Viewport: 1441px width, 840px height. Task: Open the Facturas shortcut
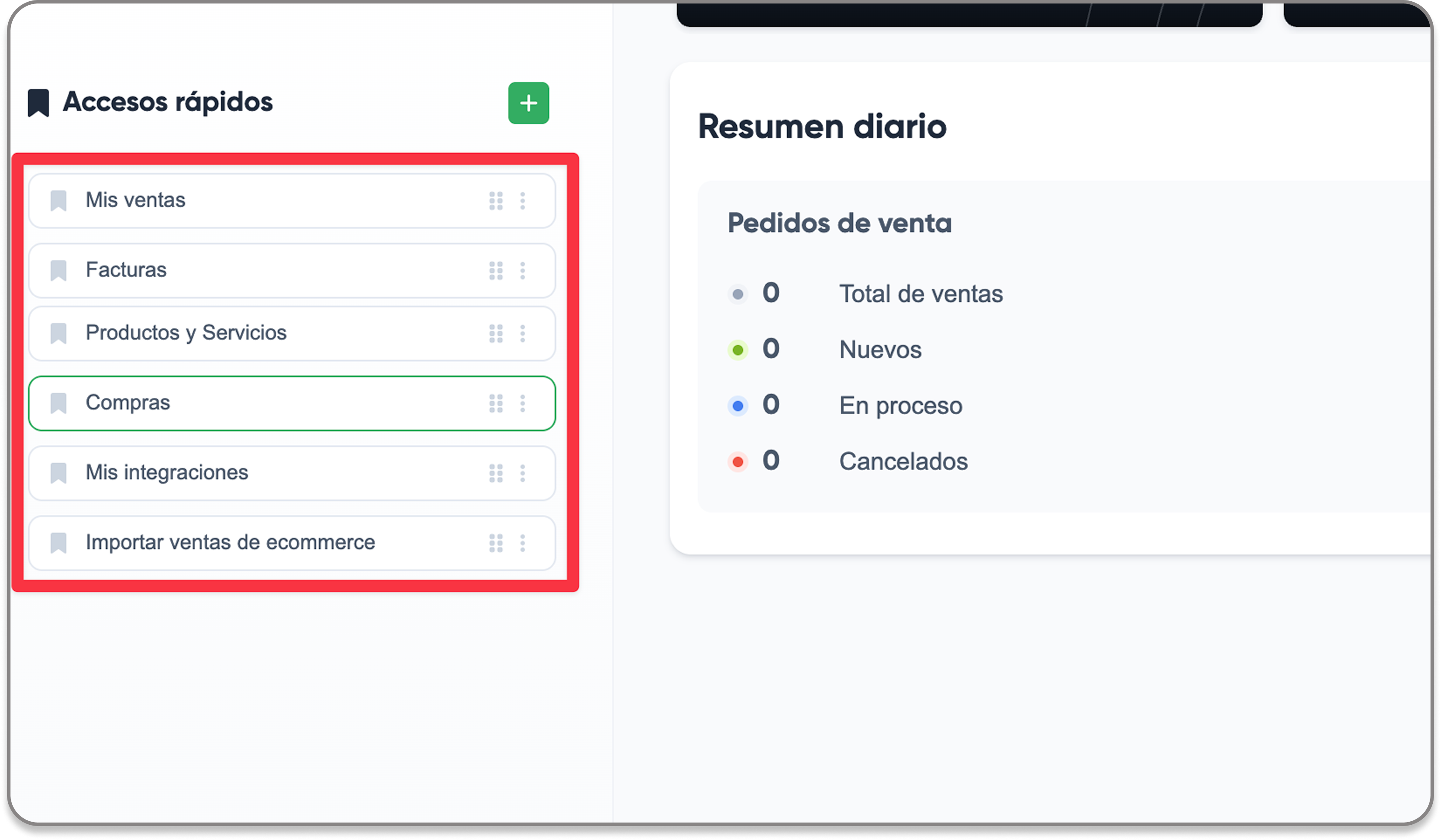292,271
